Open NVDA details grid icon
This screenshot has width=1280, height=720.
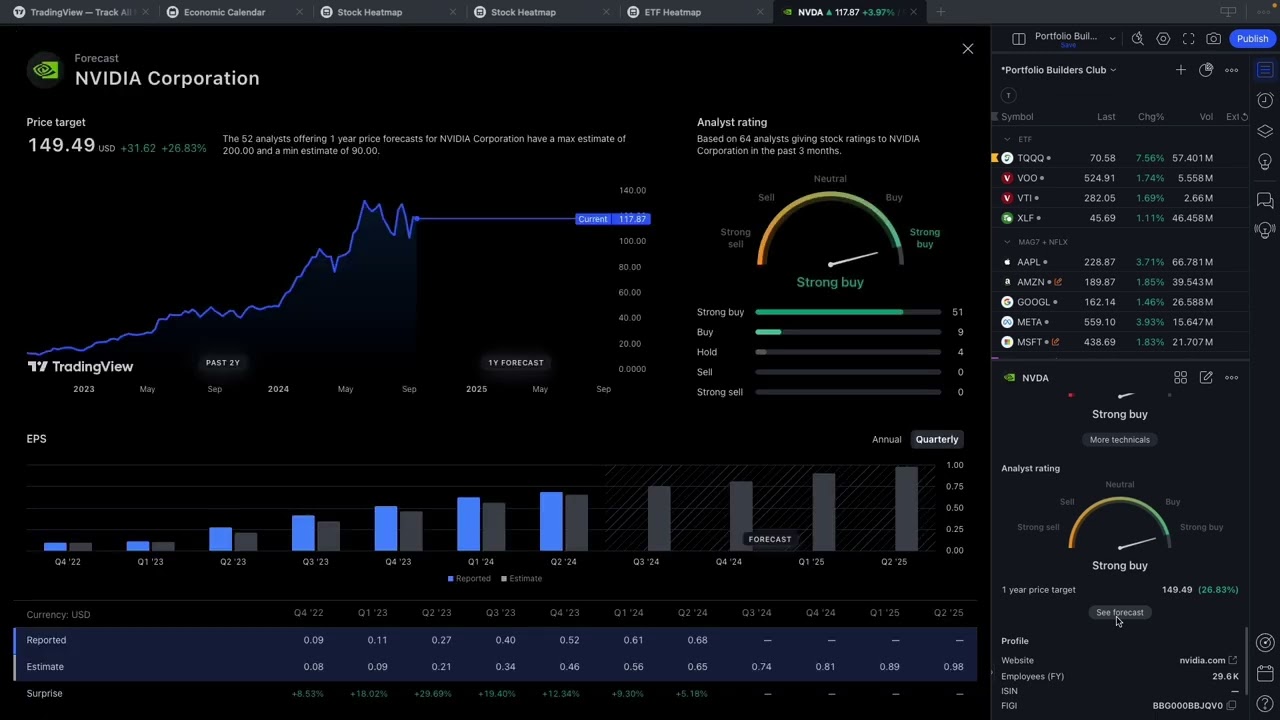click(x=1180, y=378)
